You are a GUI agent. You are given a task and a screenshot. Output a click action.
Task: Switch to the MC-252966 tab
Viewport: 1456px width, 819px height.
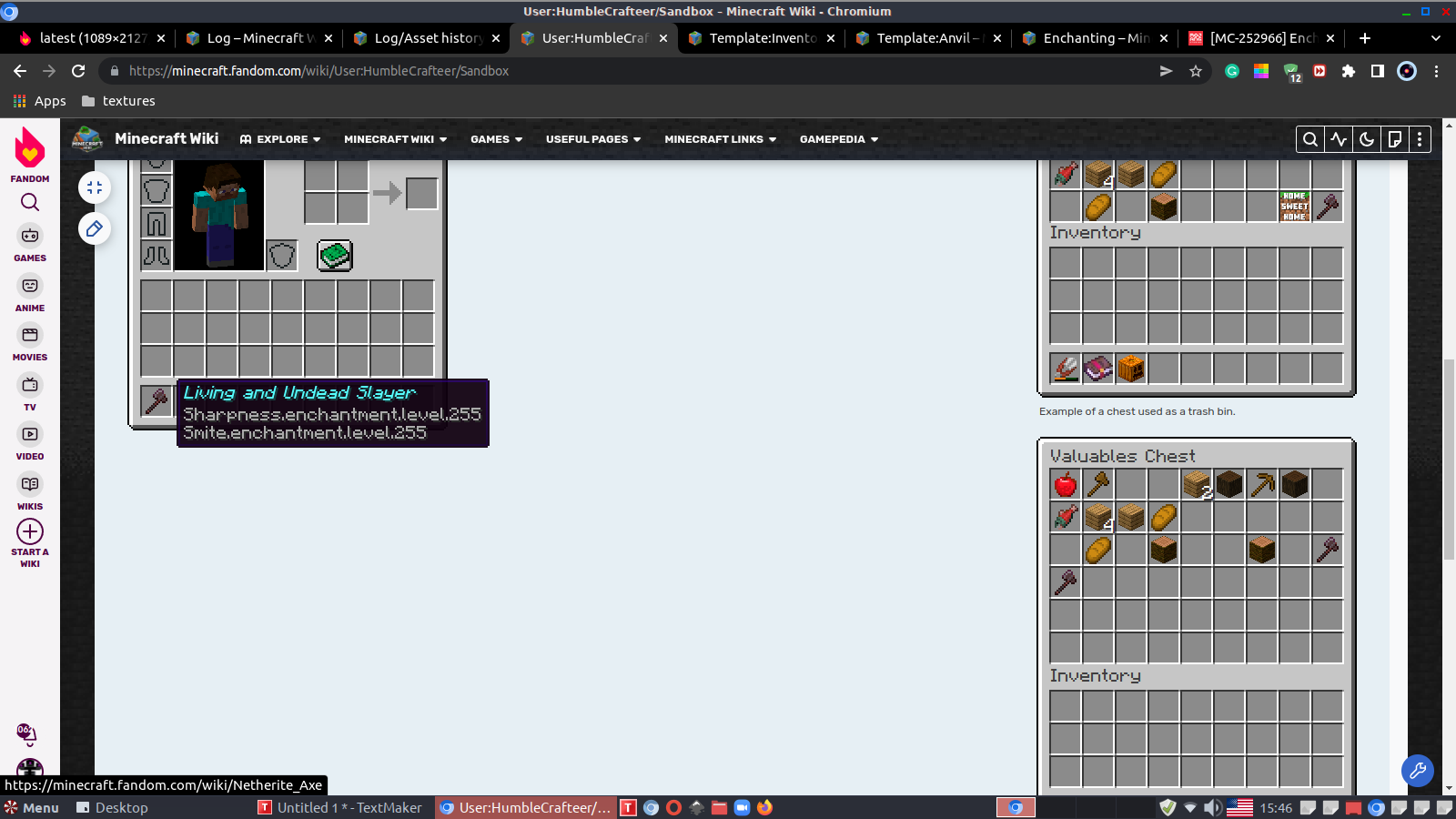(x=1262, y=38)
